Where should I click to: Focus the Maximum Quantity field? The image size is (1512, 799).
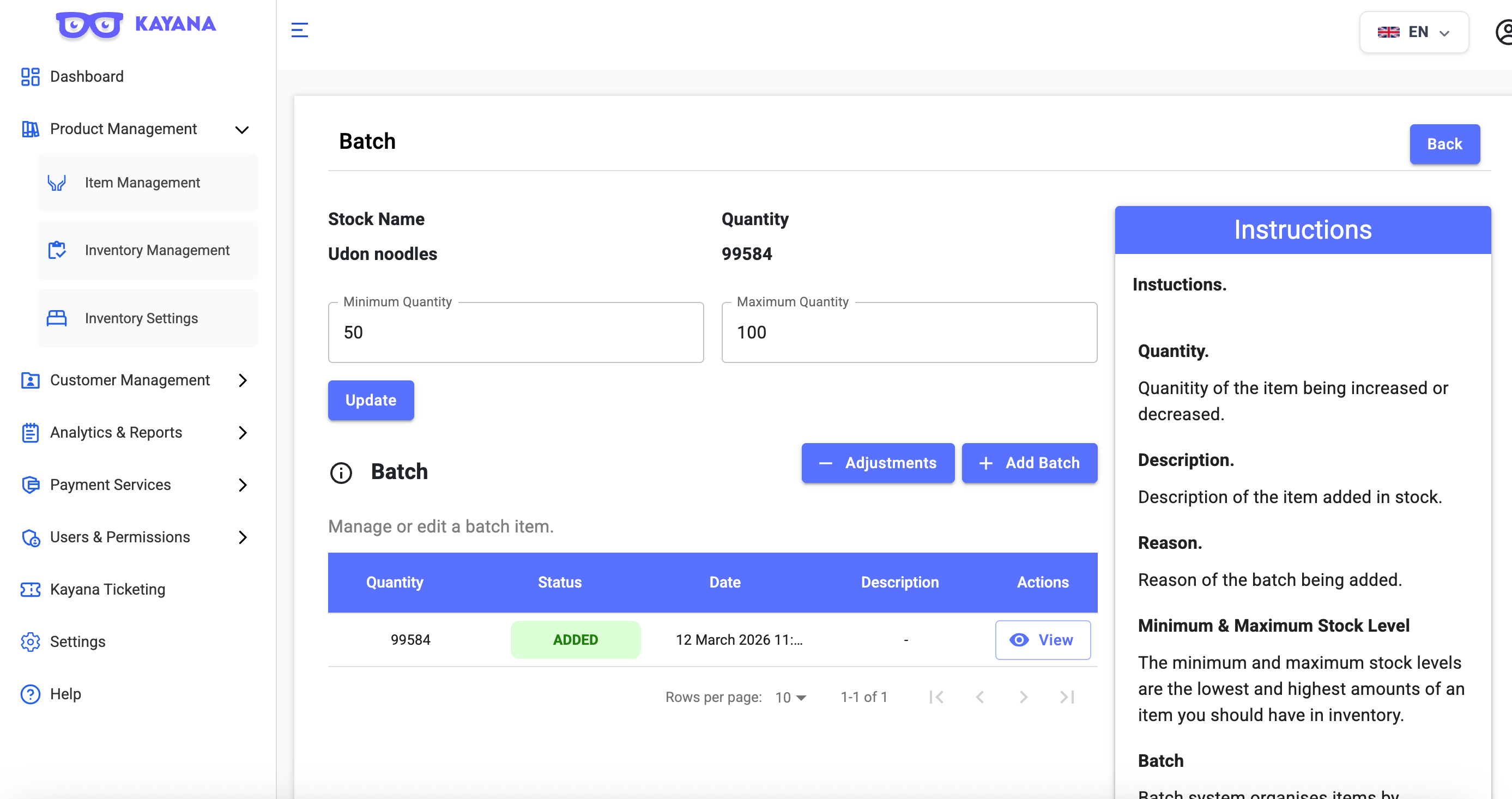tap(909, 332)
